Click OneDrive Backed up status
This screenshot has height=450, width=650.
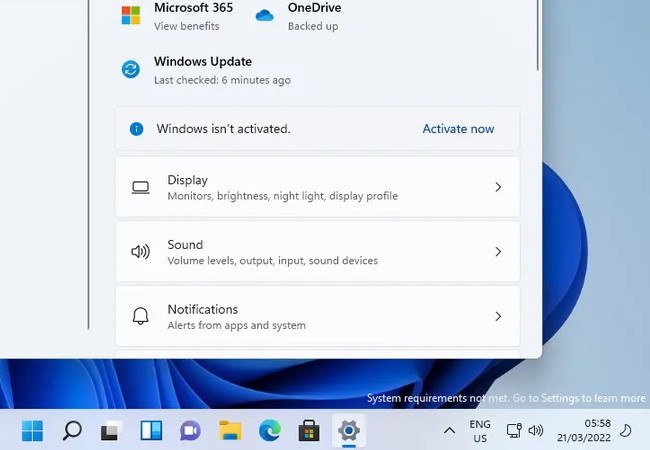(x=313, y=26)
